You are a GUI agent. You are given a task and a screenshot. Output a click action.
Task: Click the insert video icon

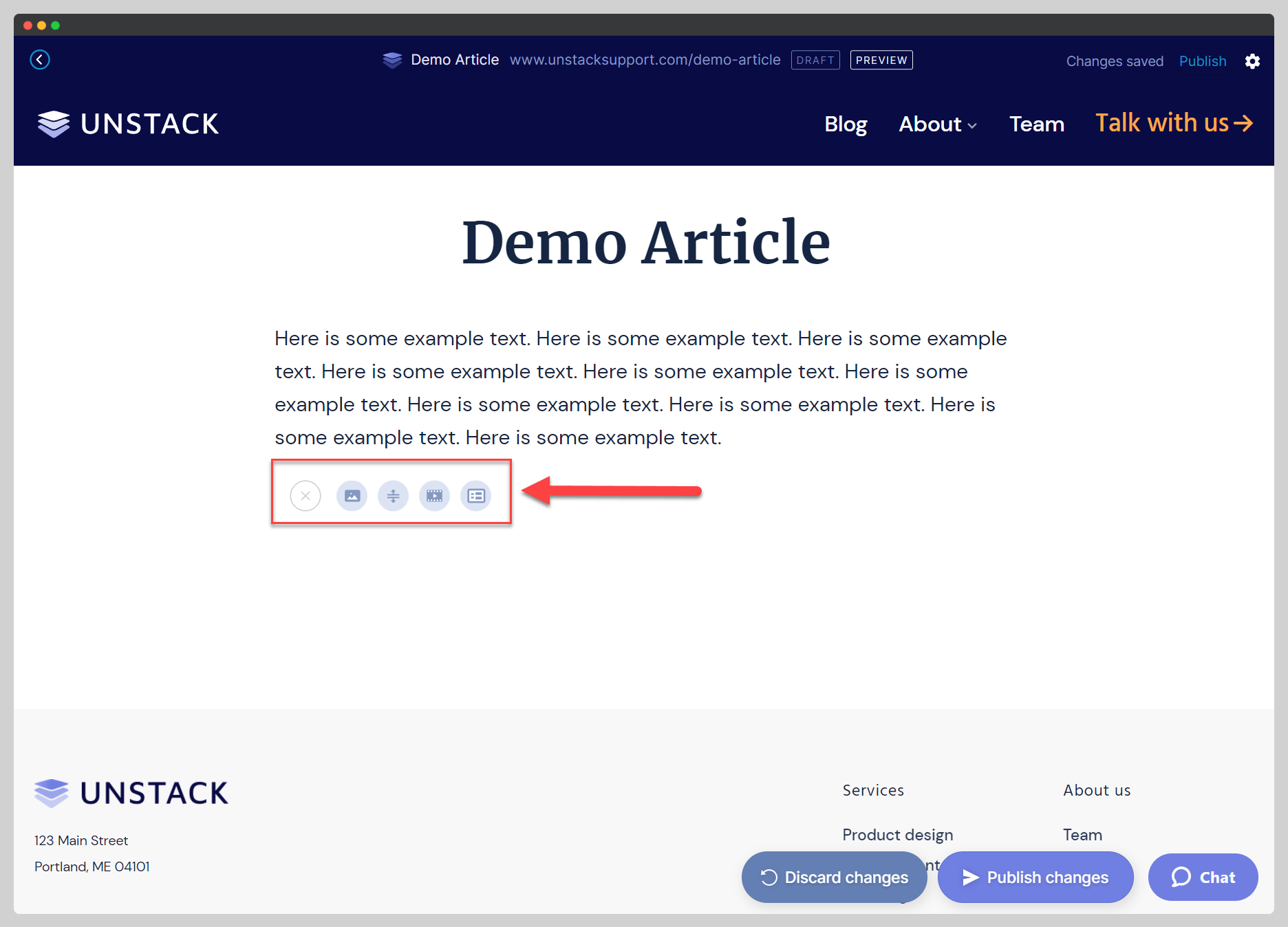[x=434, y=496]
